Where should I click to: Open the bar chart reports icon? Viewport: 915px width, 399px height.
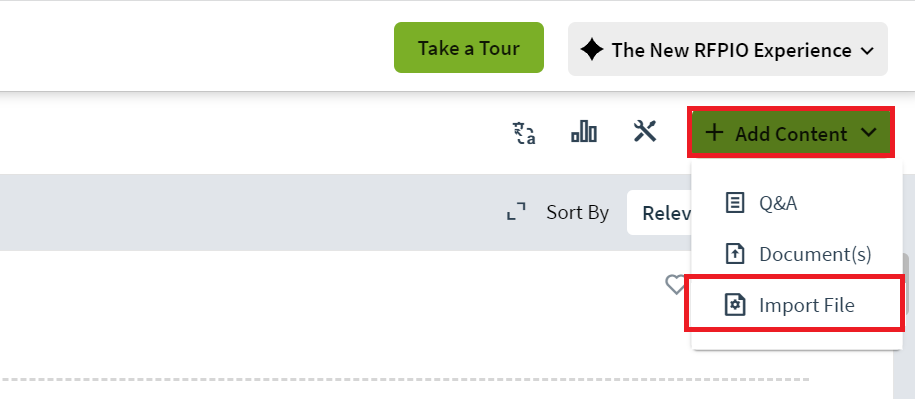coord(584,131)
